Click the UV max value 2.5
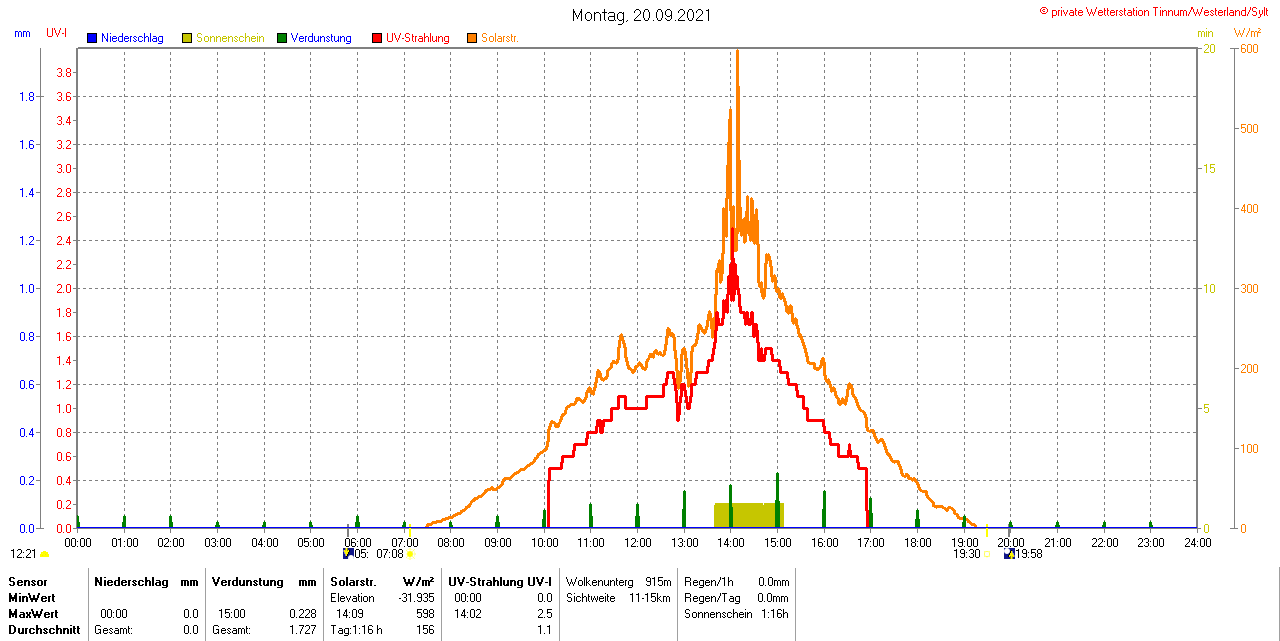The height and width of the screenshot is (641, 1280). (545, 614)
